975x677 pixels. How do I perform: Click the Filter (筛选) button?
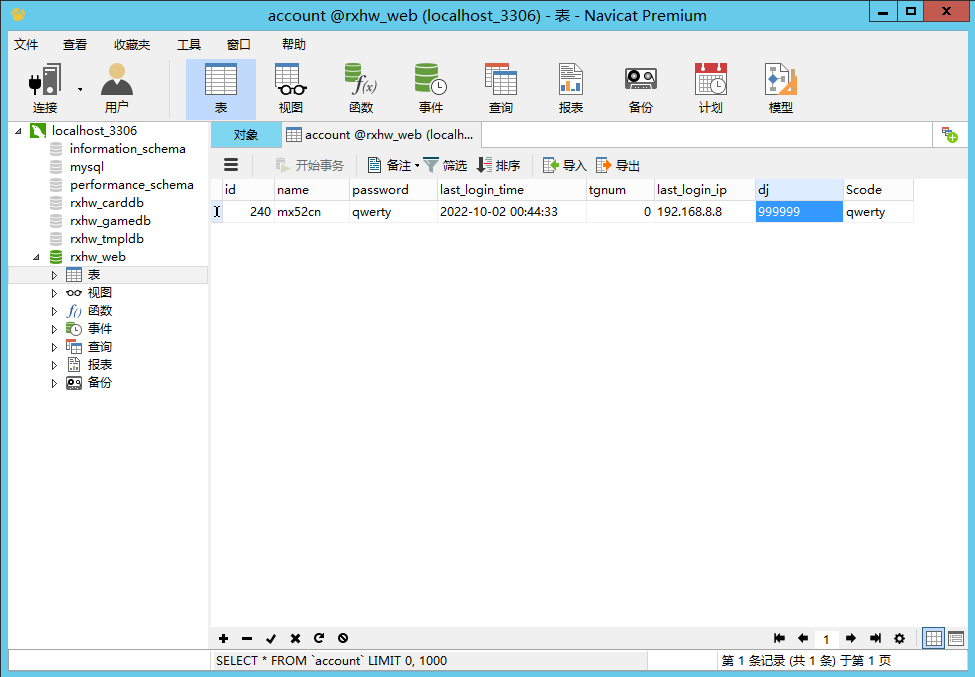445,165
